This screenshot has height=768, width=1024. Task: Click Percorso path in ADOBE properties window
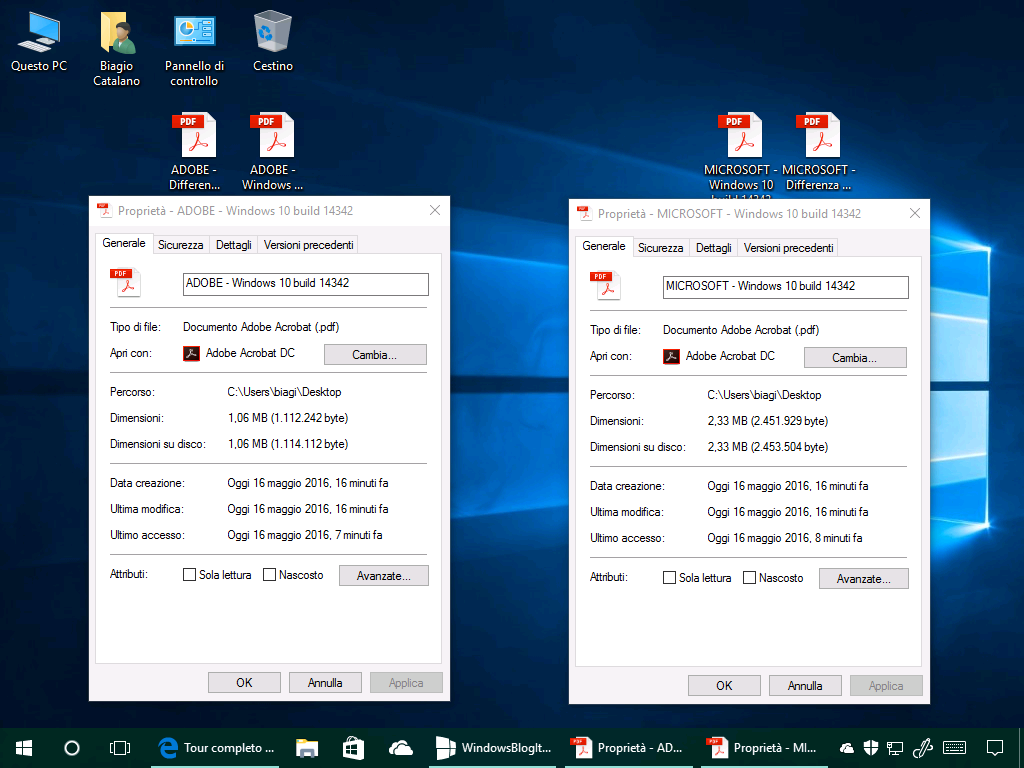click(284, 392)
